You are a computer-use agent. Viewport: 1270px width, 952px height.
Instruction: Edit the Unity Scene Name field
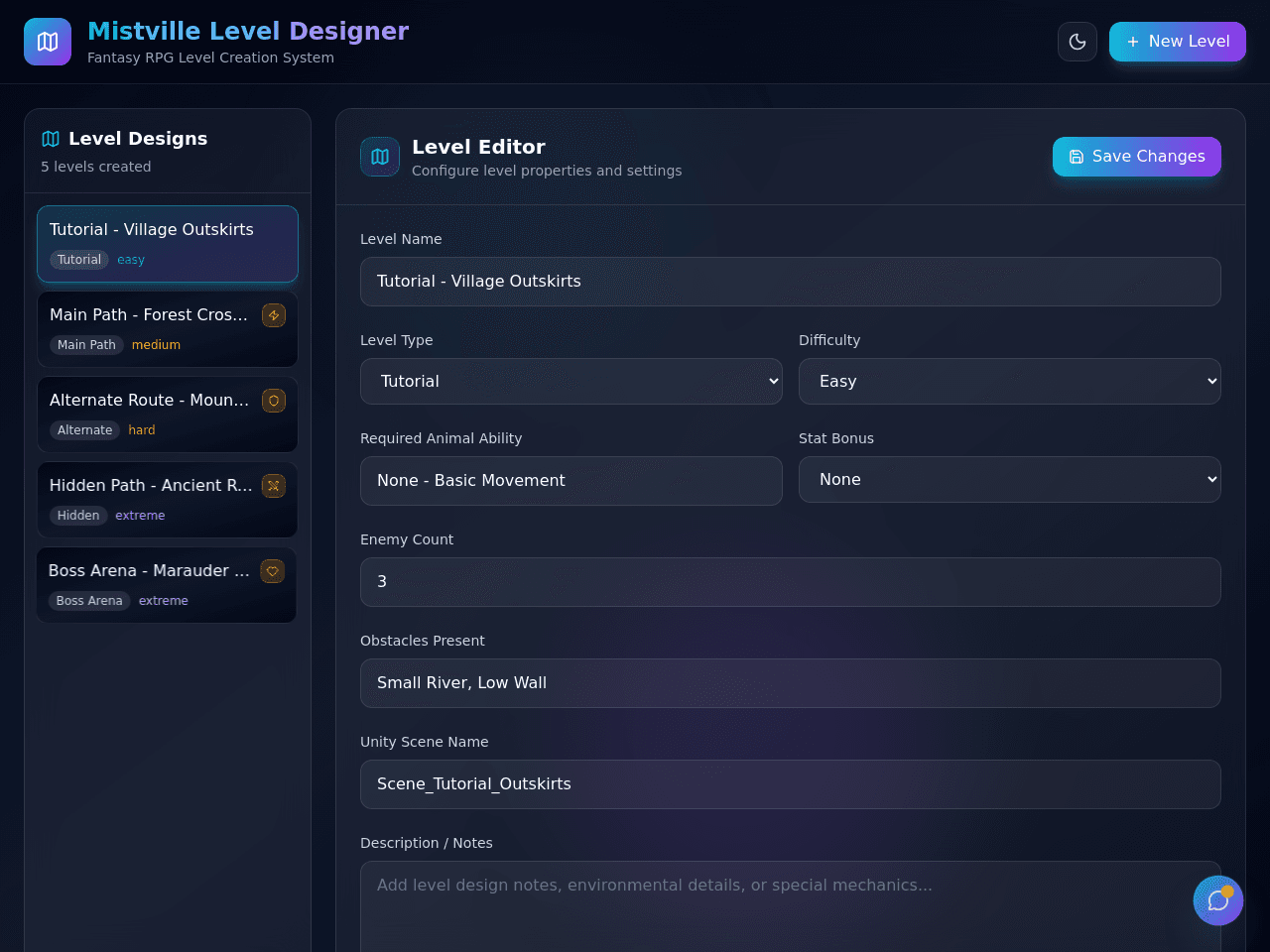[791, 784]
